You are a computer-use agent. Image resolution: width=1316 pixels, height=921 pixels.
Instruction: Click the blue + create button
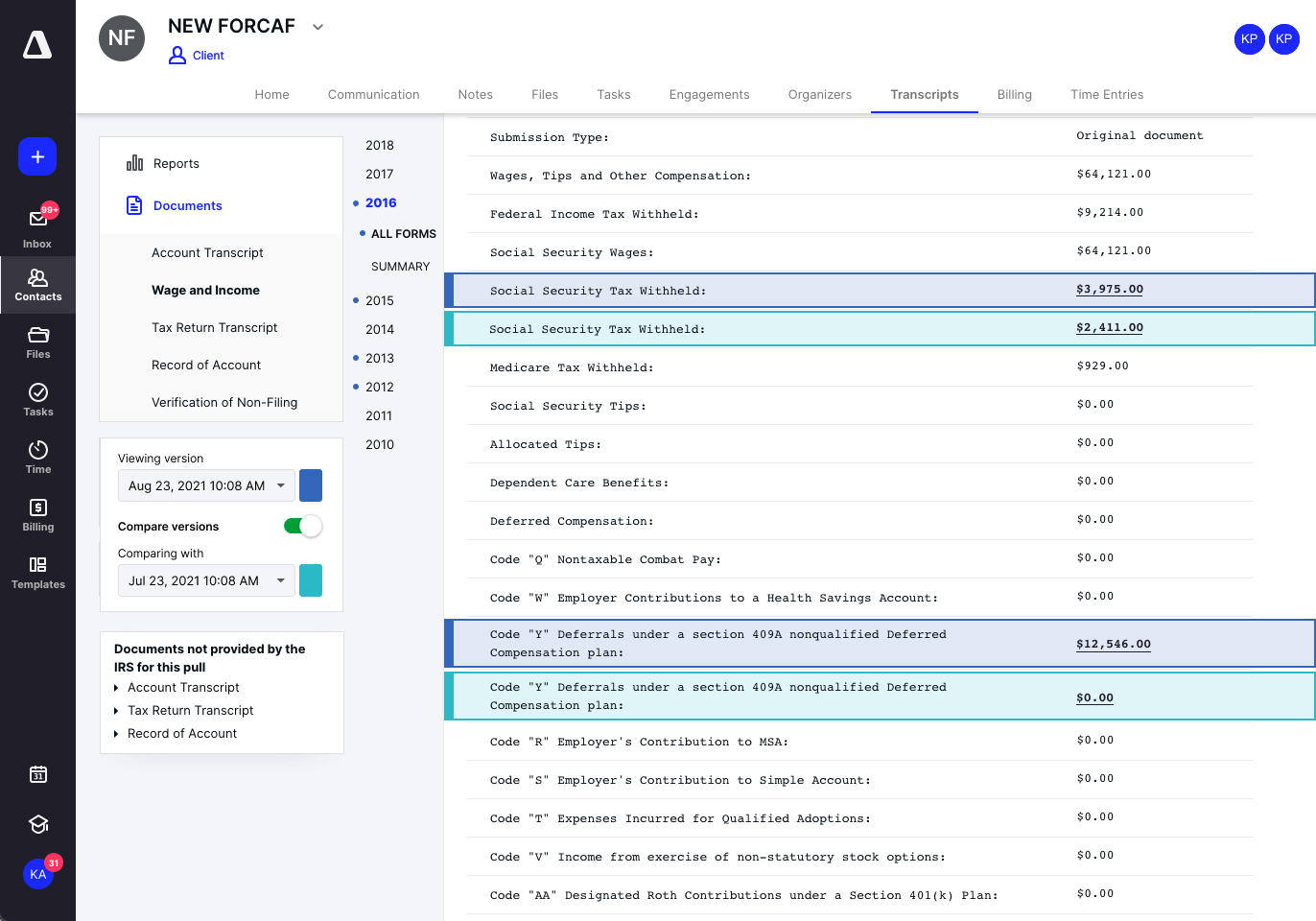coord(37,156)
